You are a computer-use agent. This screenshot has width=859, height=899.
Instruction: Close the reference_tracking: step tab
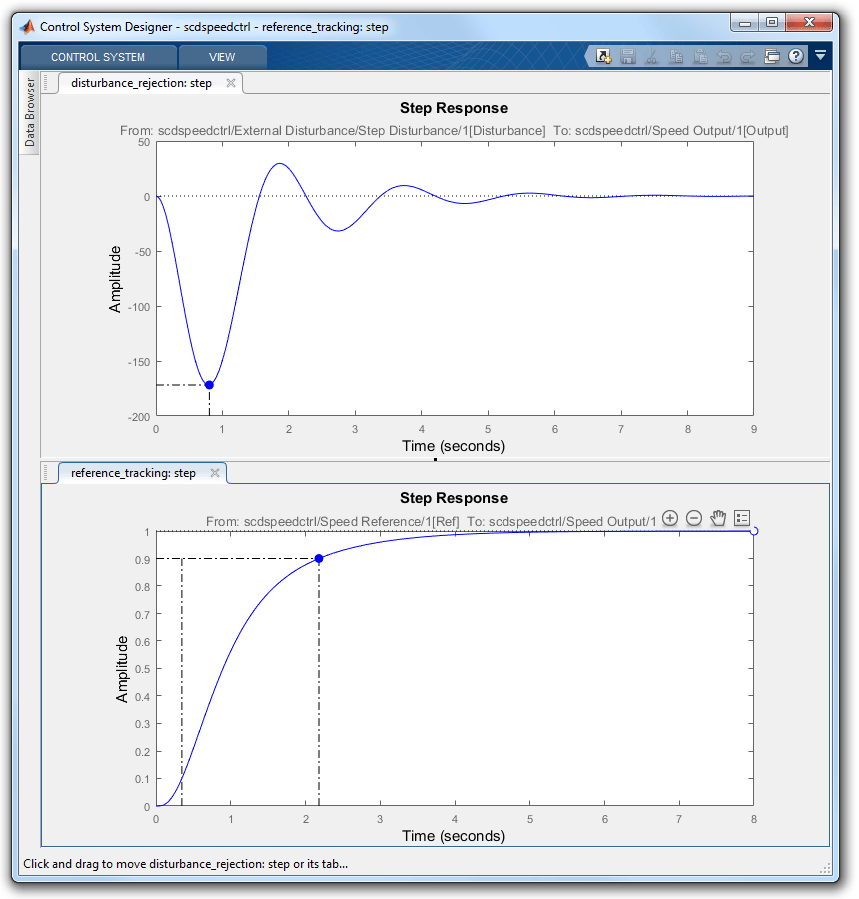(x=215, y=473)
